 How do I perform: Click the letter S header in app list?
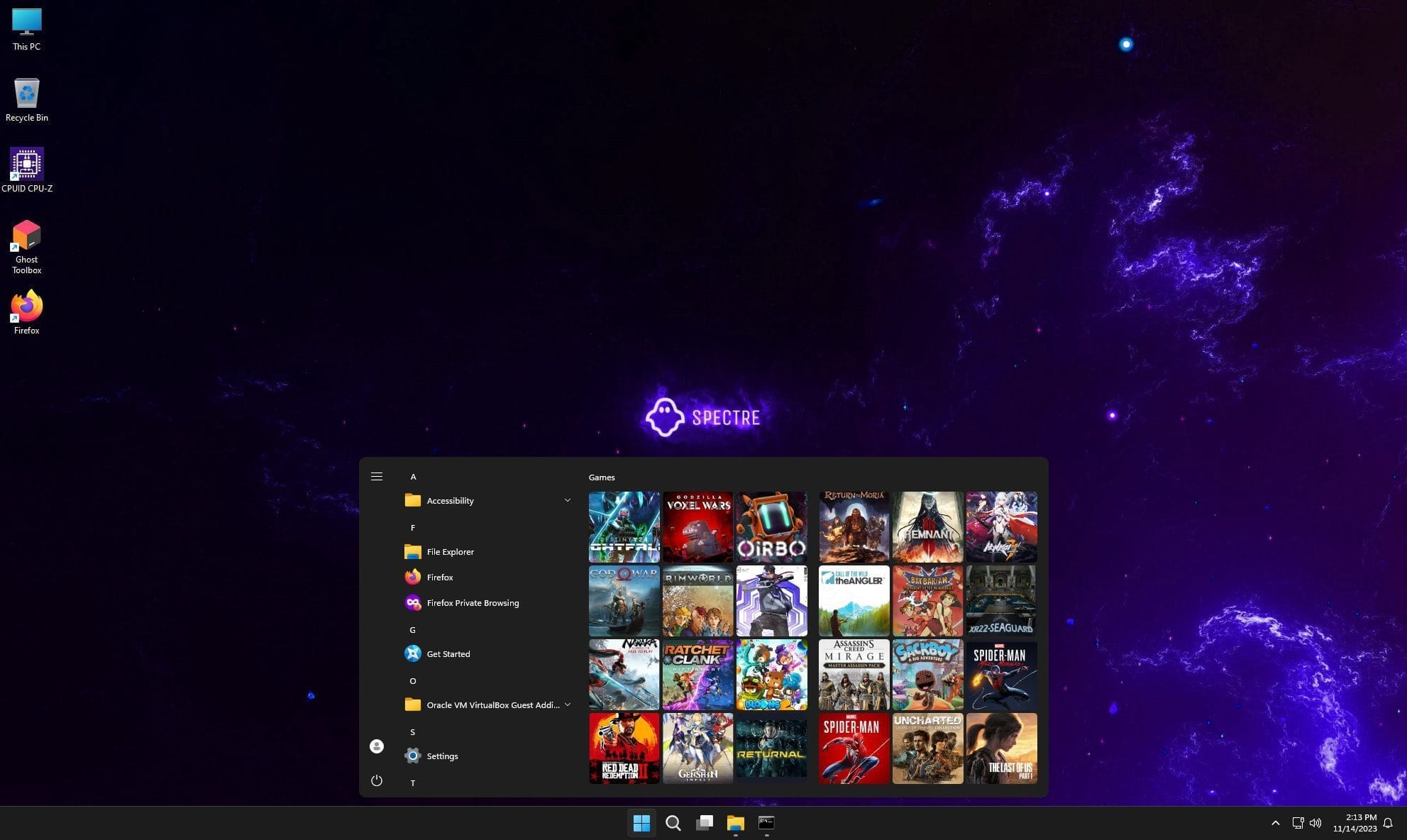pos(413,732)
